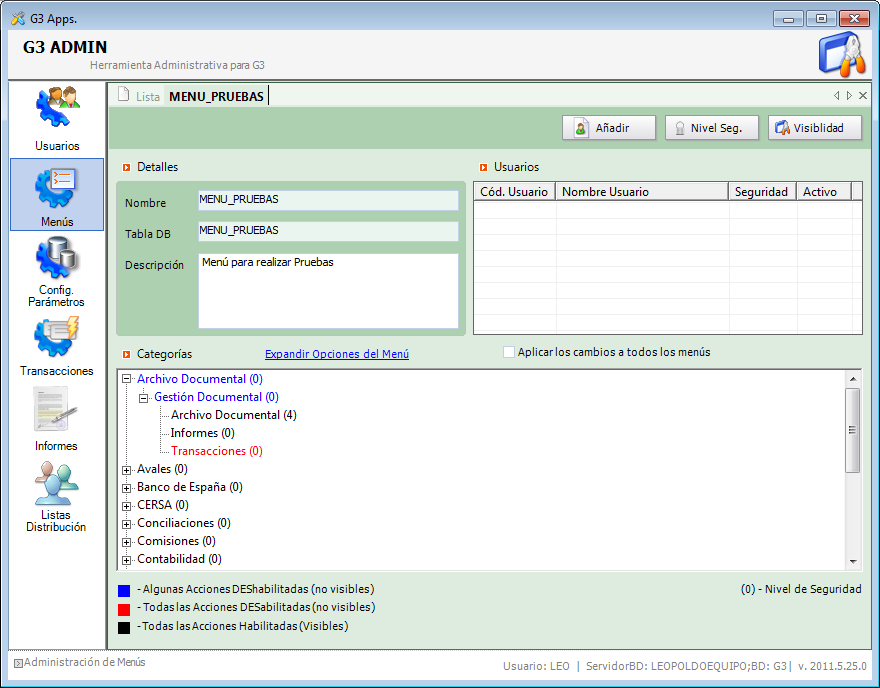Image resolution: width=880 pixels, height=688 pixels.
Task: Select the MENU_PRUEBAS tab
Action: pyautogui.click(x=216, y=97)
